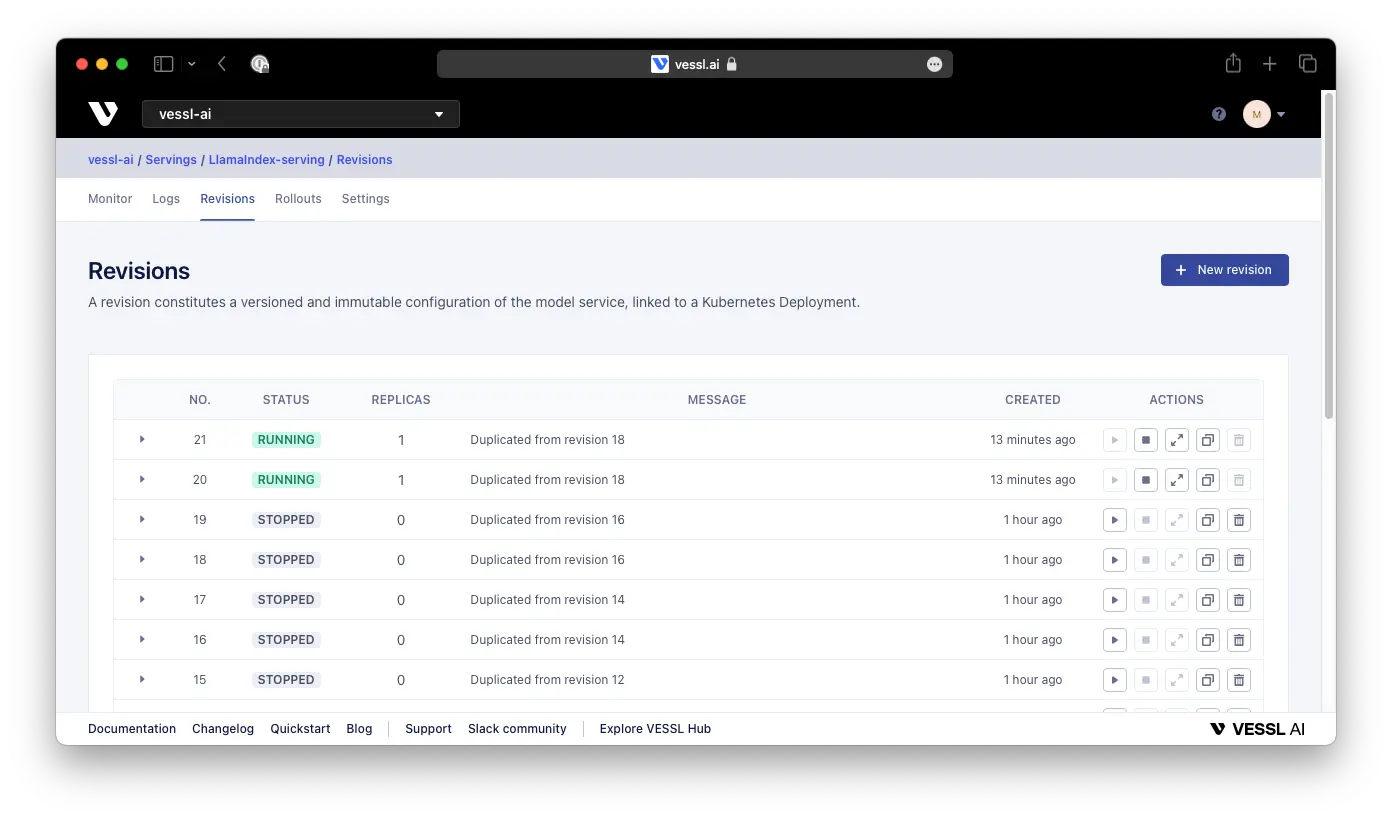Click "Duplicated from revision 12" message
The height and width of the screenshot is (819, 1392).
pyautogui.click(x=547, y=680)
